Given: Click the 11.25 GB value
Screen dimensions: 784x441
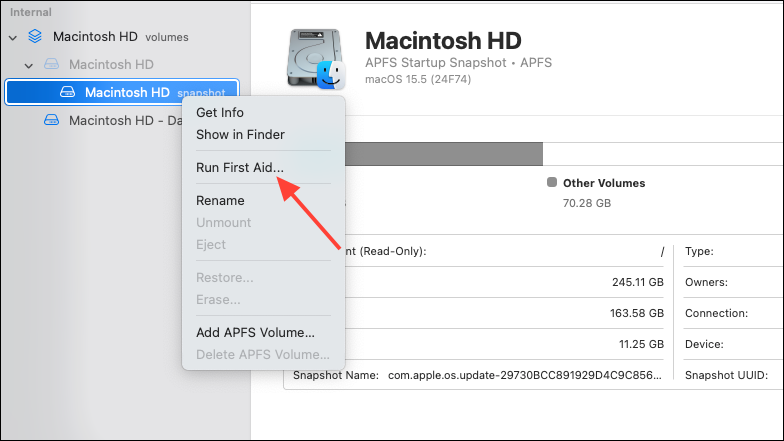Looking at the screenshot, I should pos(642,344).
